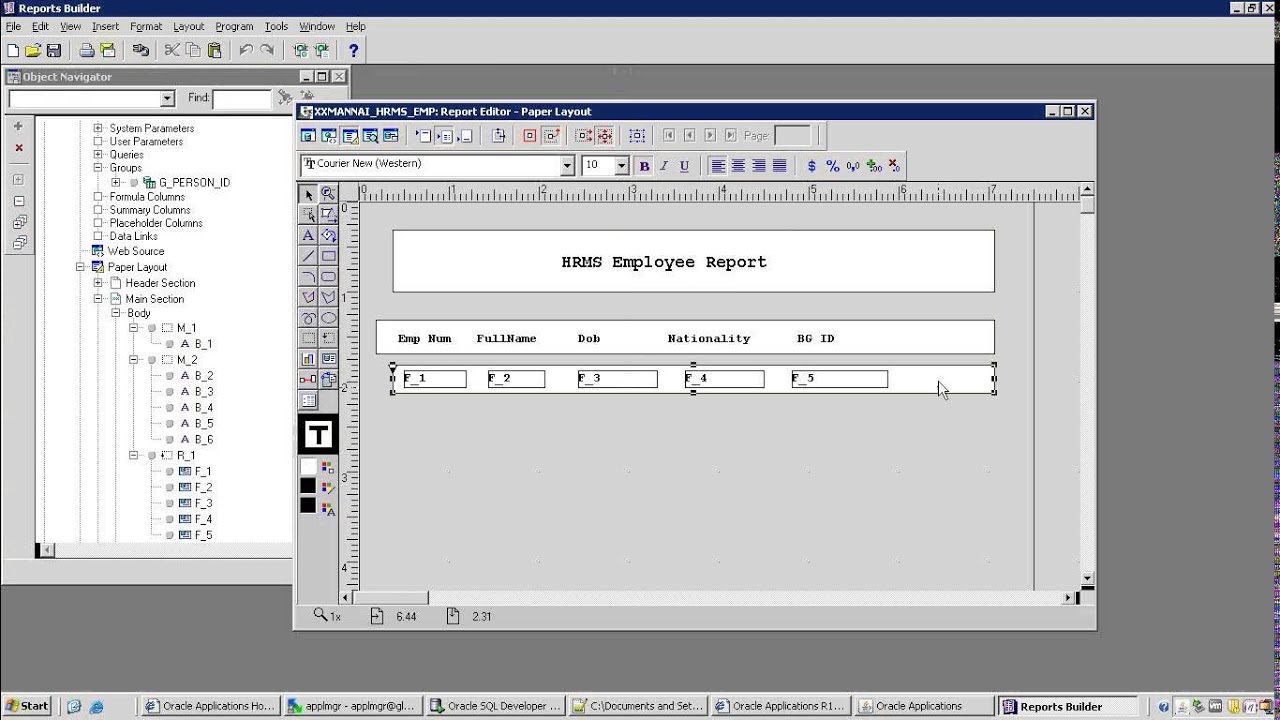Click the Fill Color swatch in palette
Image resolution: width=1280 pixels, height=720 pixels.
click(x=308, y=467)
